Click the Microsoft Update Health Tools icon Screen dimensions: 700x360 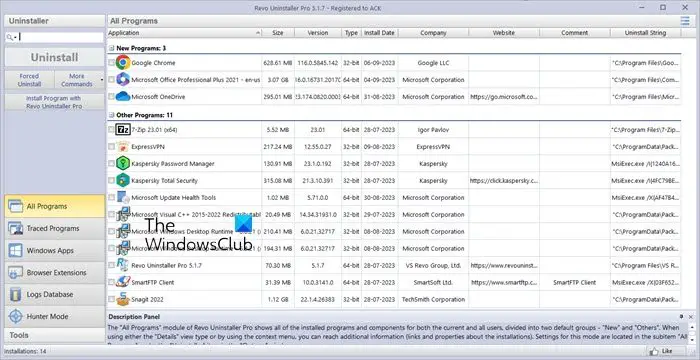pyautogui.click(x=123, y=197)
